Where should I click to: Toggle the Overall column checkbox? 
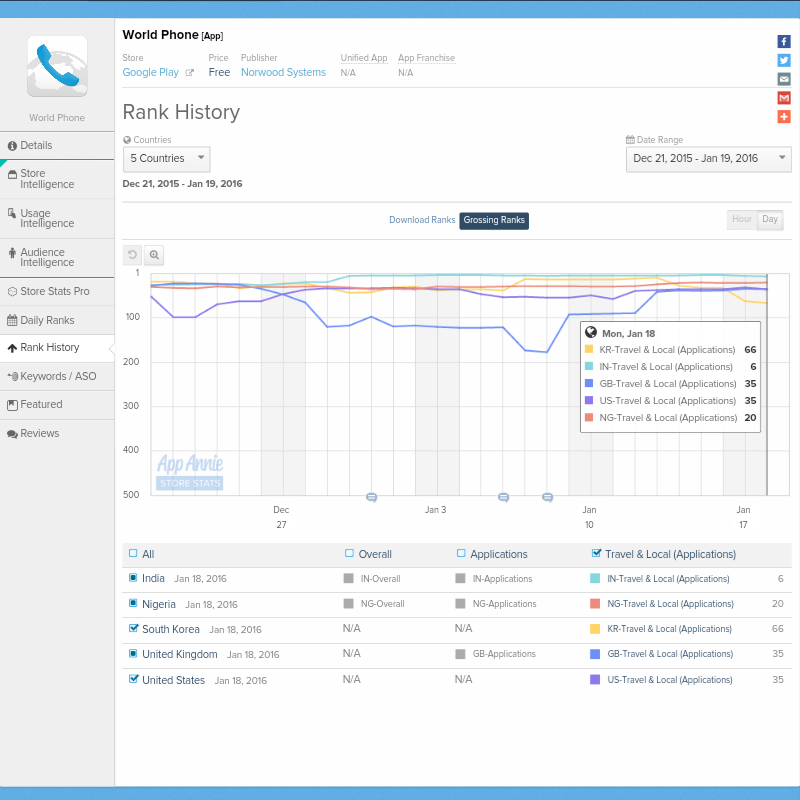pos(349,554)
